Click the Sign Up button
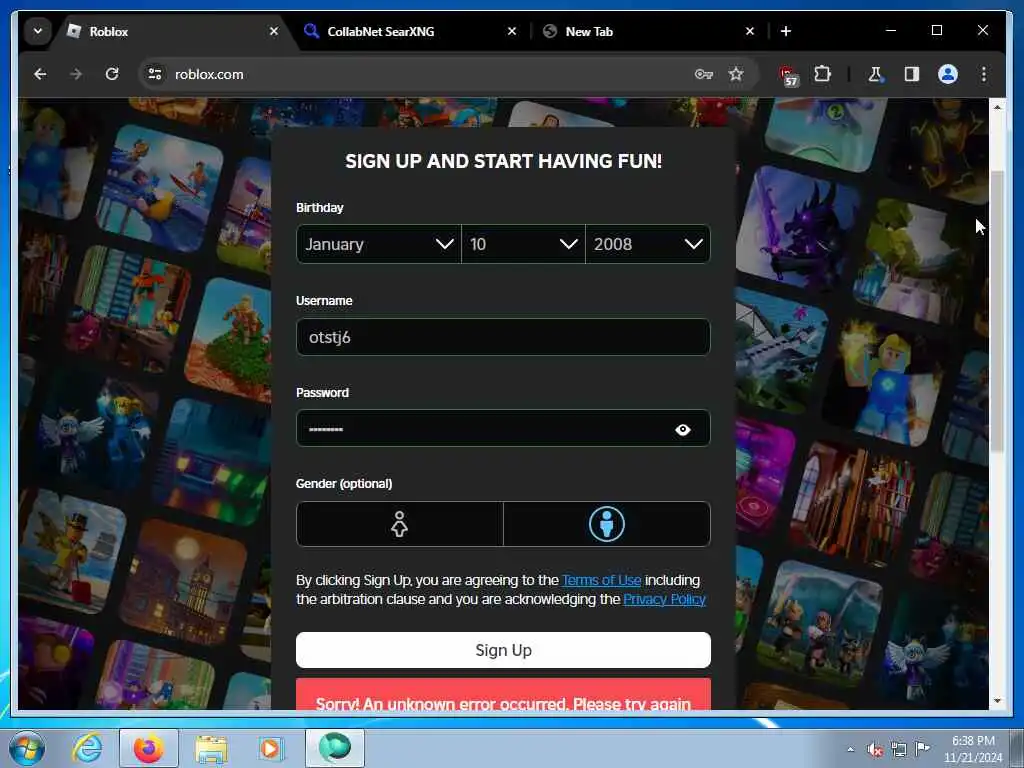 click(x=503, y=650)
